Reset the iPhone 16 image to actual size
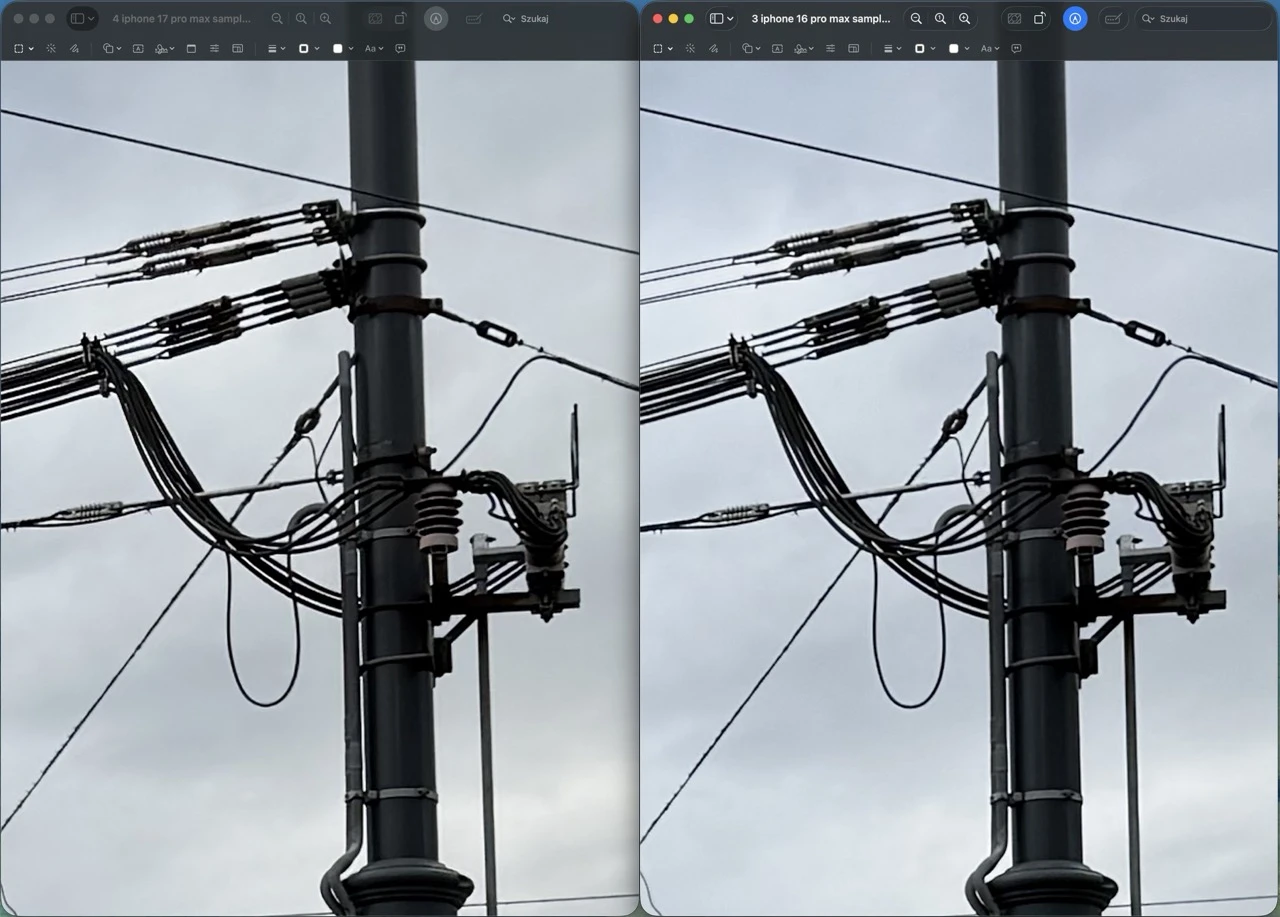 tap(940, 19)
